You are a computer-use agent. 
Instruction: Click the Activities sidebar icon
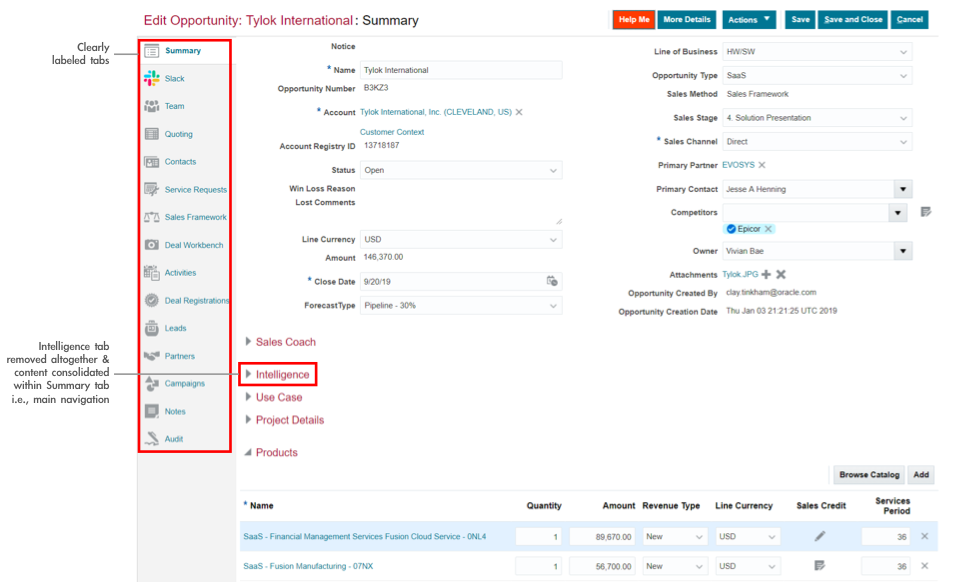[152, 272]
